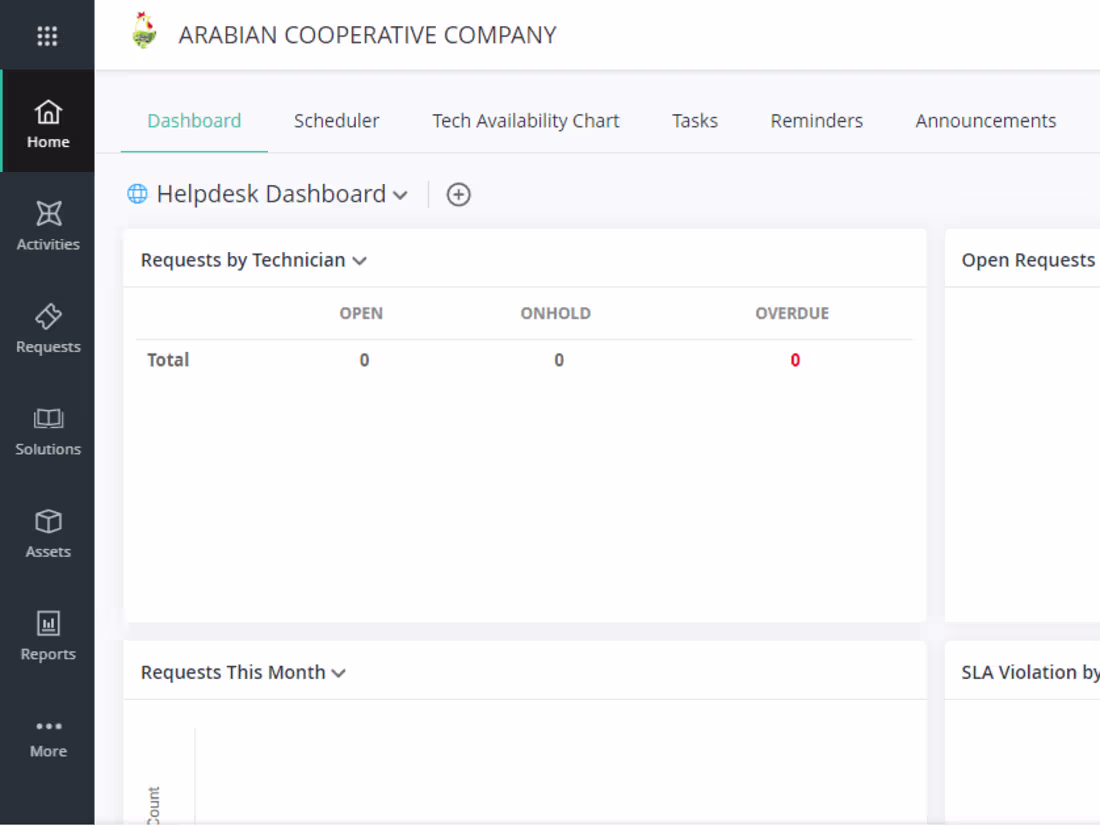This screenshot has width=1100, height=826.
Task: Click the red overdue zero count
Action: (x=794, y=360)
